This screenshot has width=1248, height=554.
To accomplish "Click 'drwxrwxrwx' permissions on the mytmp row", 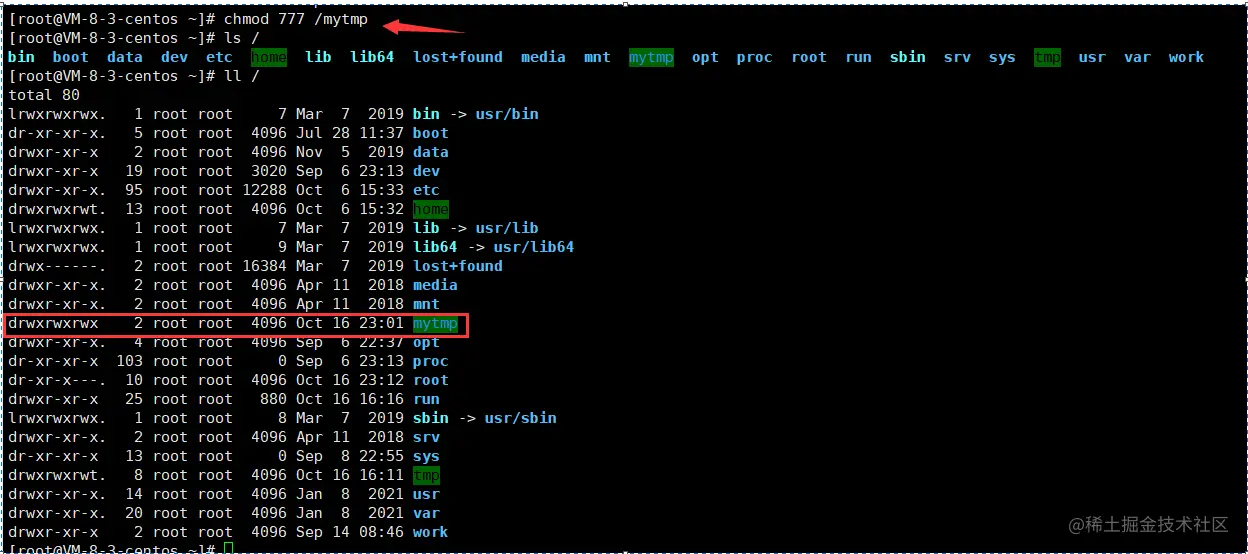I will (53, 323).
